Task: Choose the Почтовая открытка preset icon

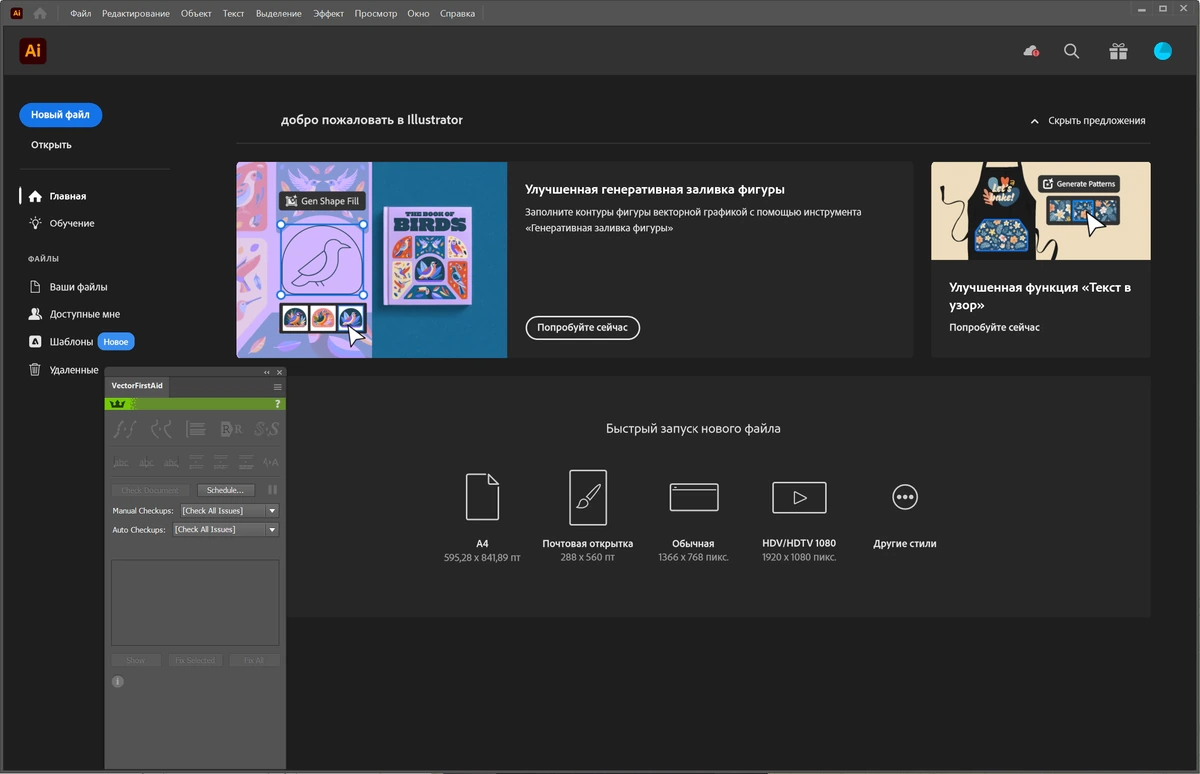Action: tap(588, 497)
